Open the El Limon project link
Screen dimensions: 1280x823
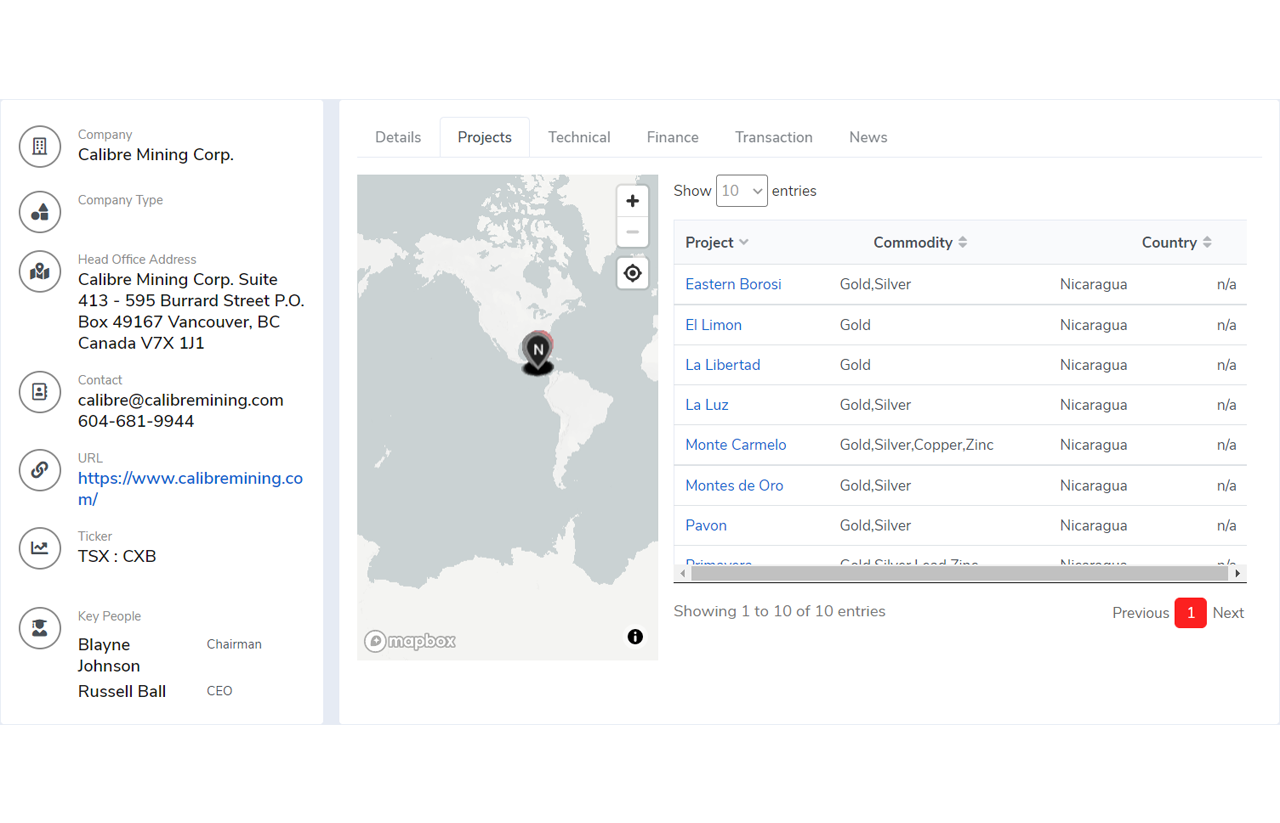[x=713, y=325]
